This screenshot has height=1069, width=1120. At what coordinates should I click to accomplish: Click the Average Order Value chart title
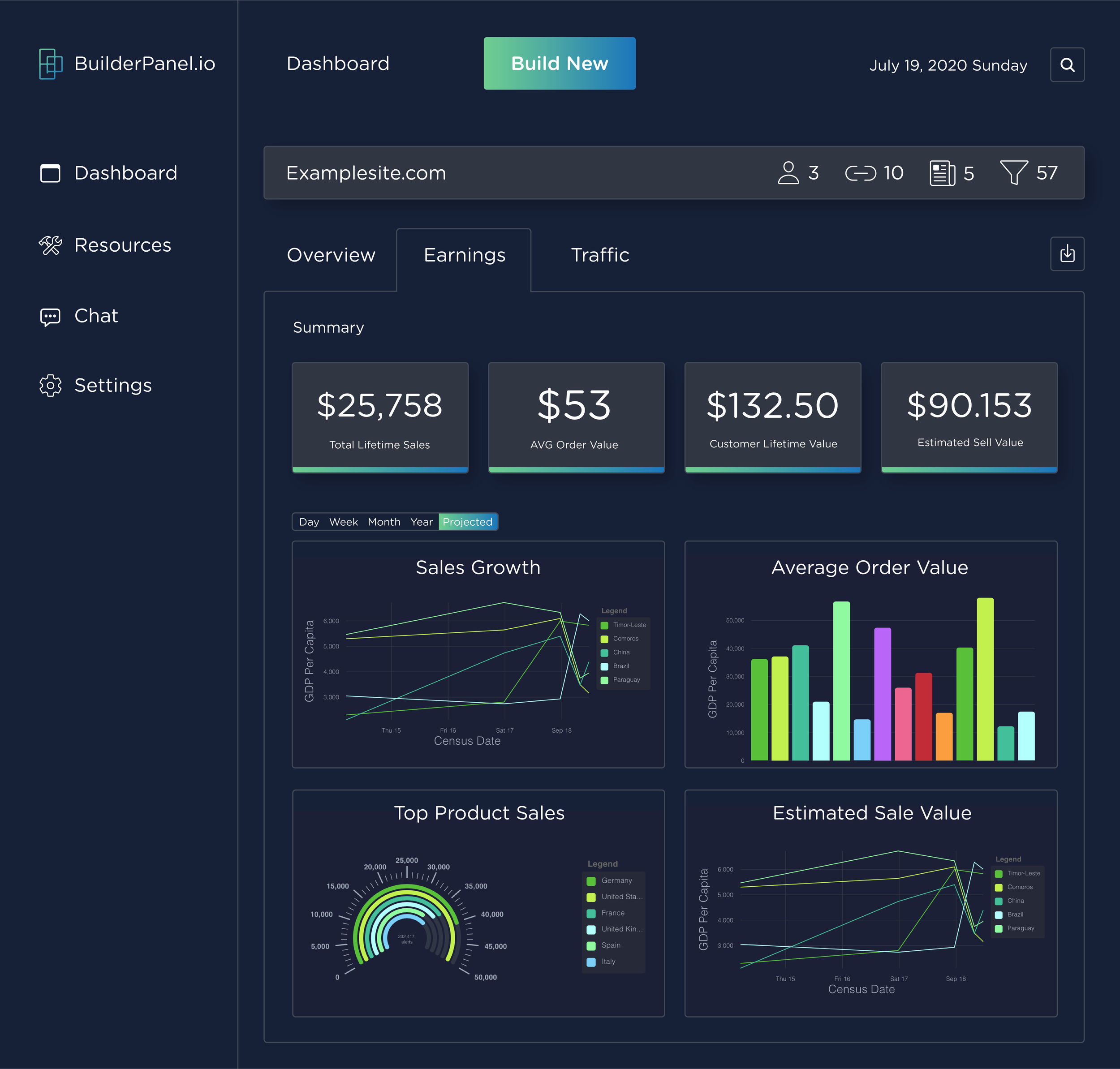pyautogui.click(x=870, y=568)
